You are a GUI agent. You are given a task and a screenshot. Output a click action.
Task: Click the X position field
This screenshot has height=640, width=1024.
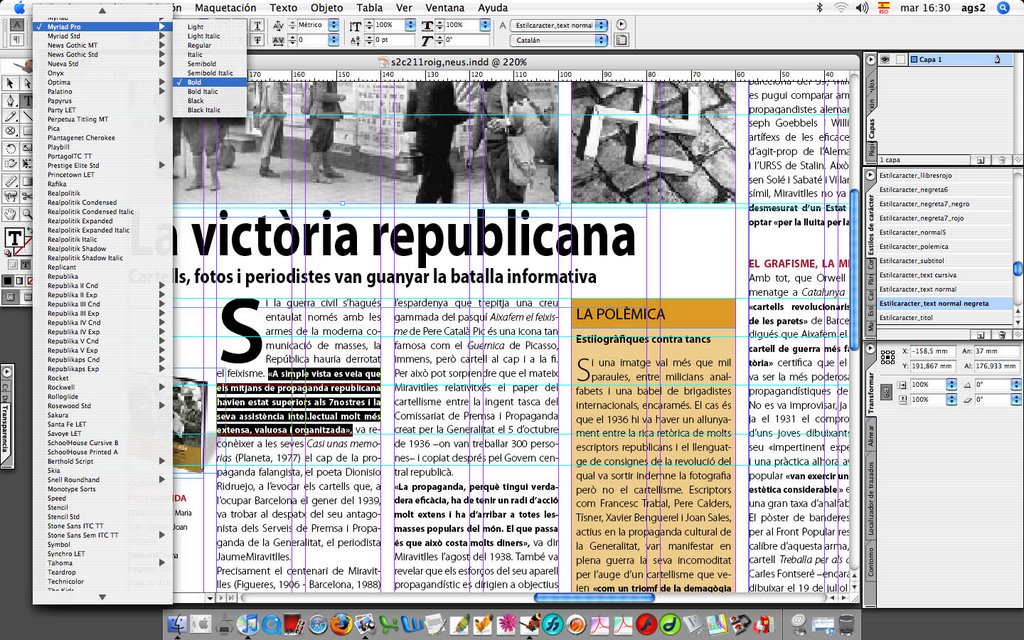pos(934,351)
